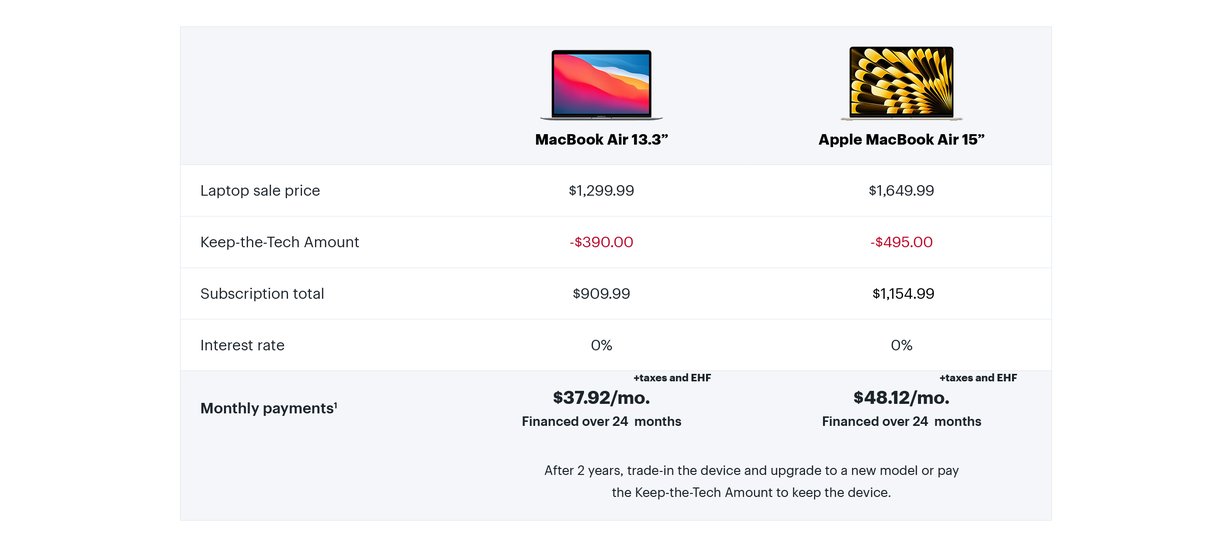Select the MacBook Air 13.3" heading
1232x547 pixels.
[x=601, y=140]
